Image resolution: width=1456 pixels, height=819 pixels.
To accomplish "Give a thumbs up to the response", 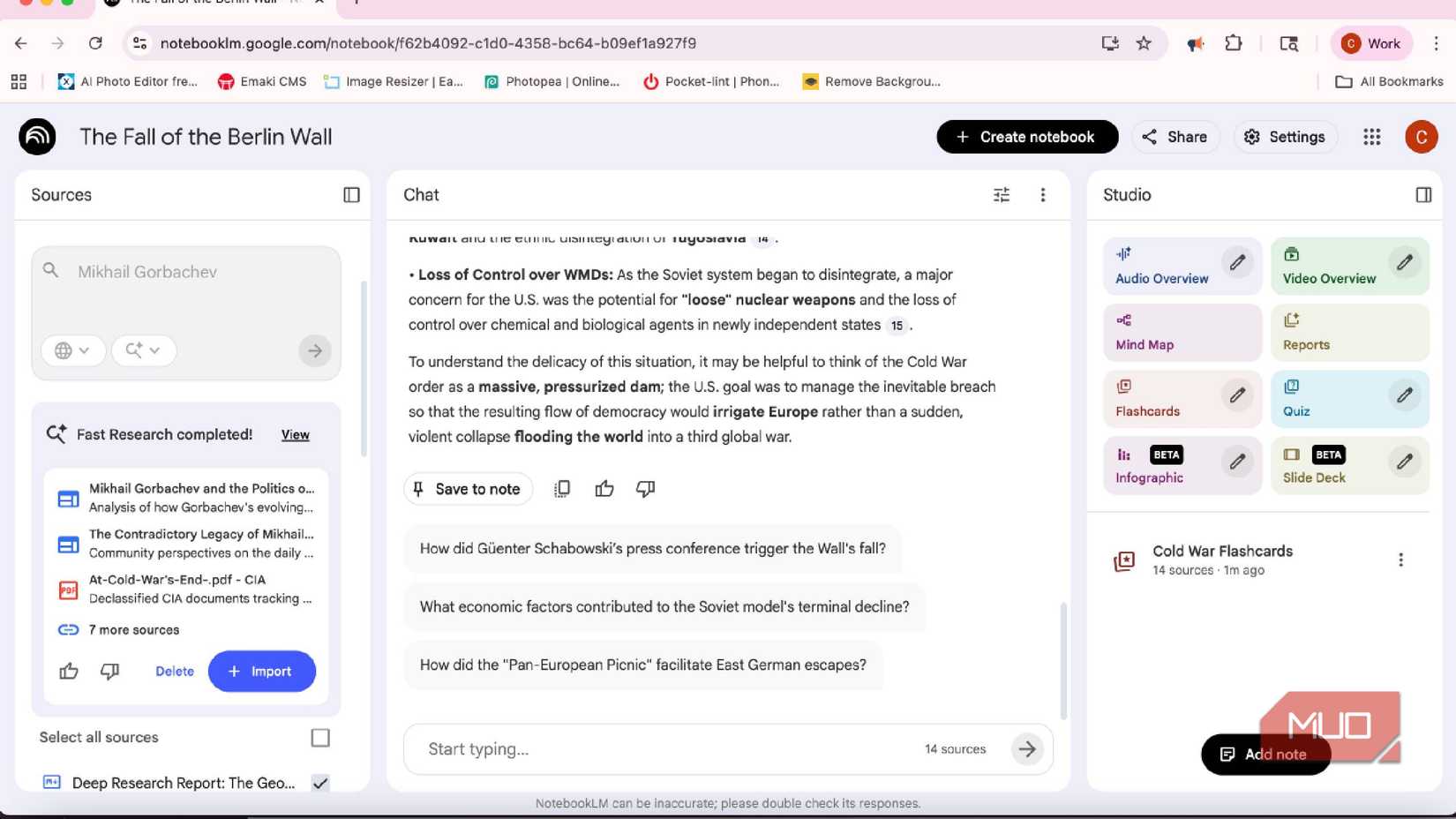I will 604,488.
